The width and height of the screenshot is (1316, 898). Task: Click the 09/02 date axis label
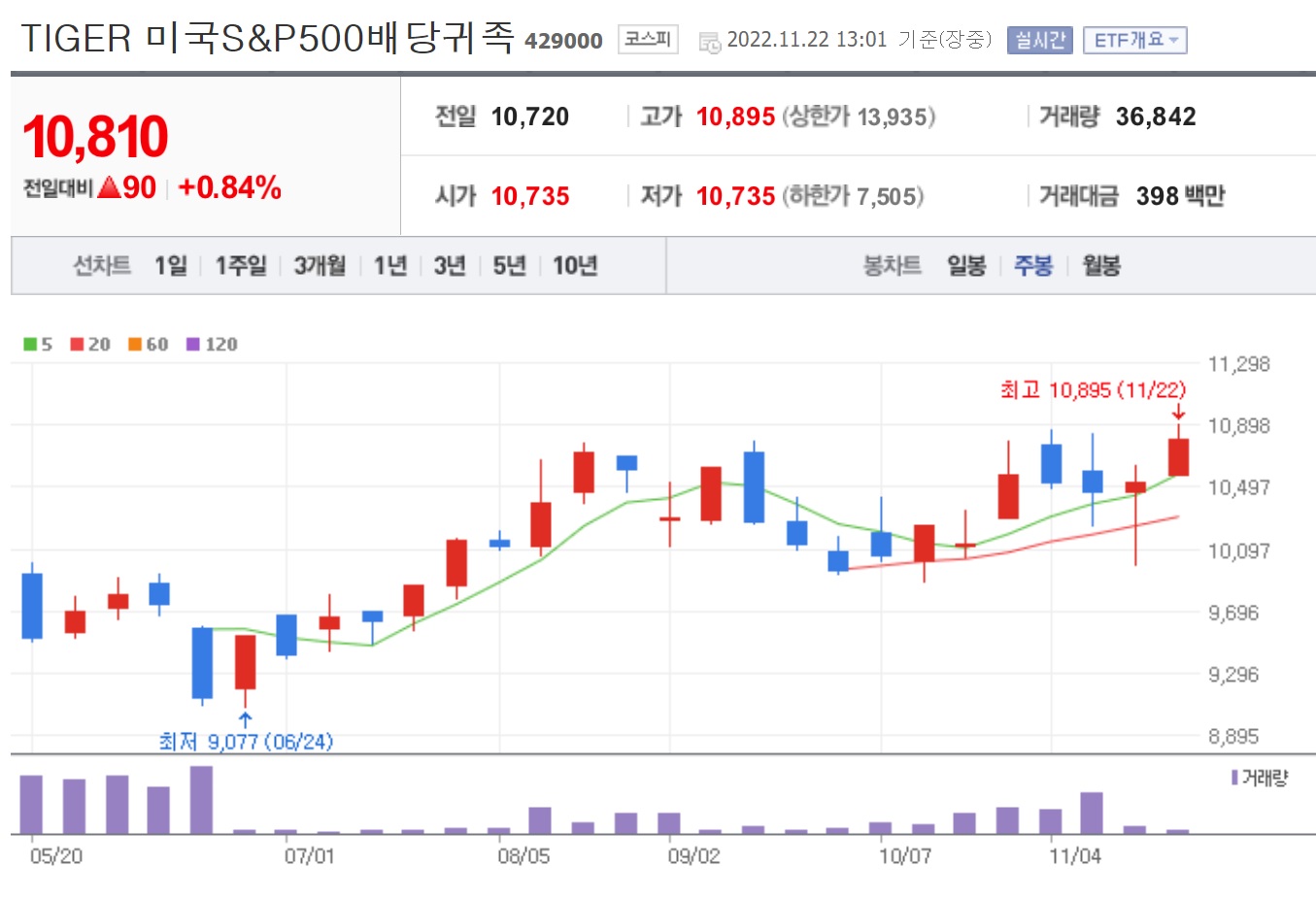(693, 856)
